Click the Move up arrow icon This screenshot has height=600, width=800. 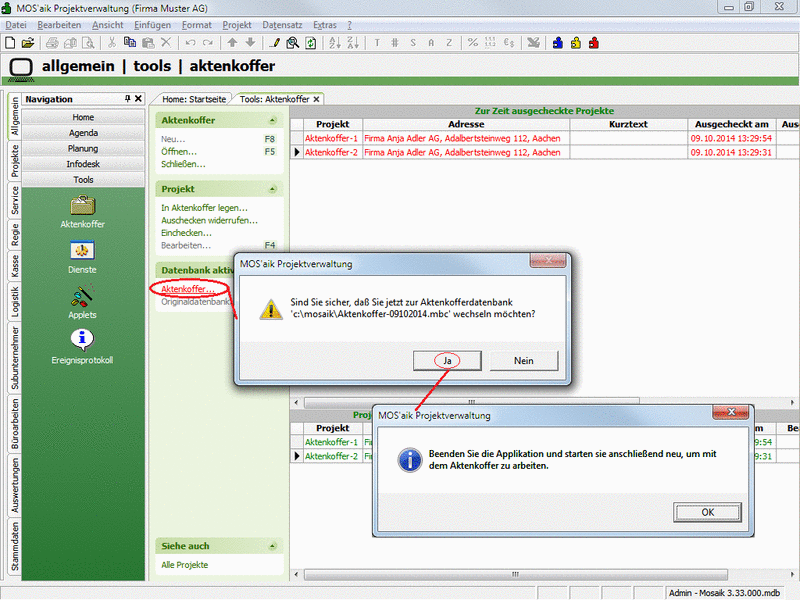232,43
